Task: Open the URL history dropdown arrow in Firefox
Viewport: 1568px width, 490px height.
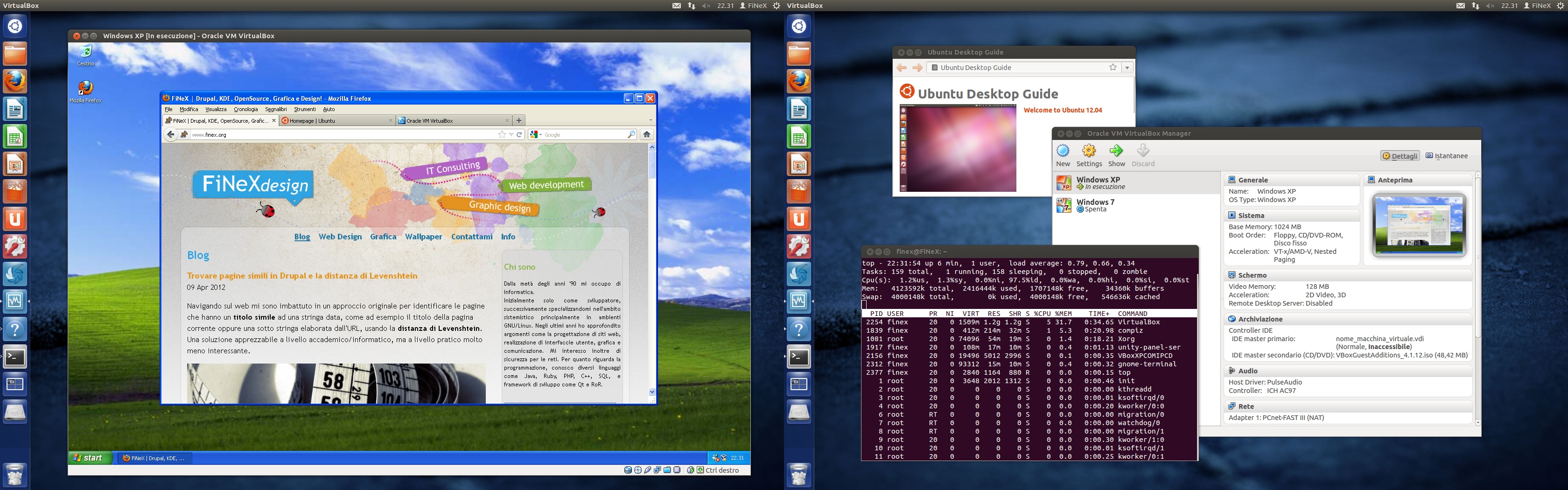Action: coord(511,134)
